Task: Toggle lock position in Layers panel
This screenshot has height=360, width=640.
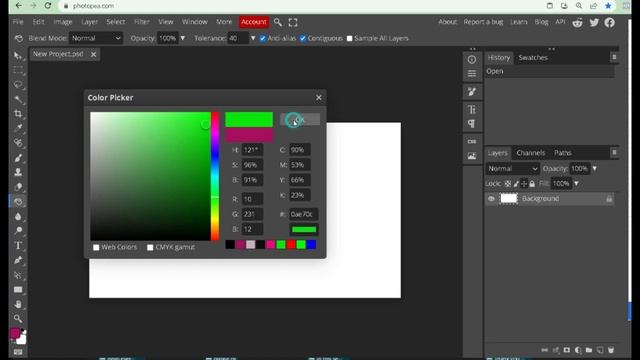Action: click(524, 184)
